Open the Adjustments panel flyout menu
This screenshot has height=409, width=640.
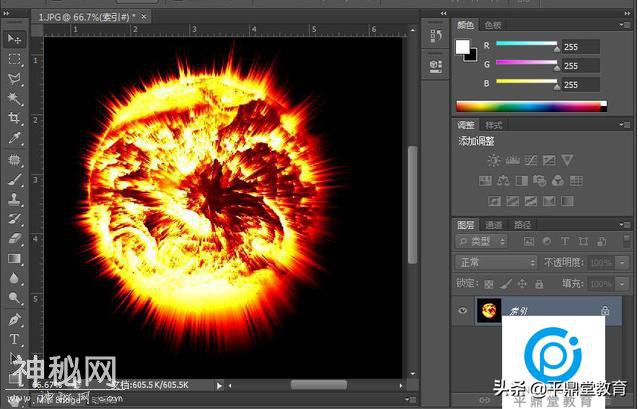tap(624, 124)
